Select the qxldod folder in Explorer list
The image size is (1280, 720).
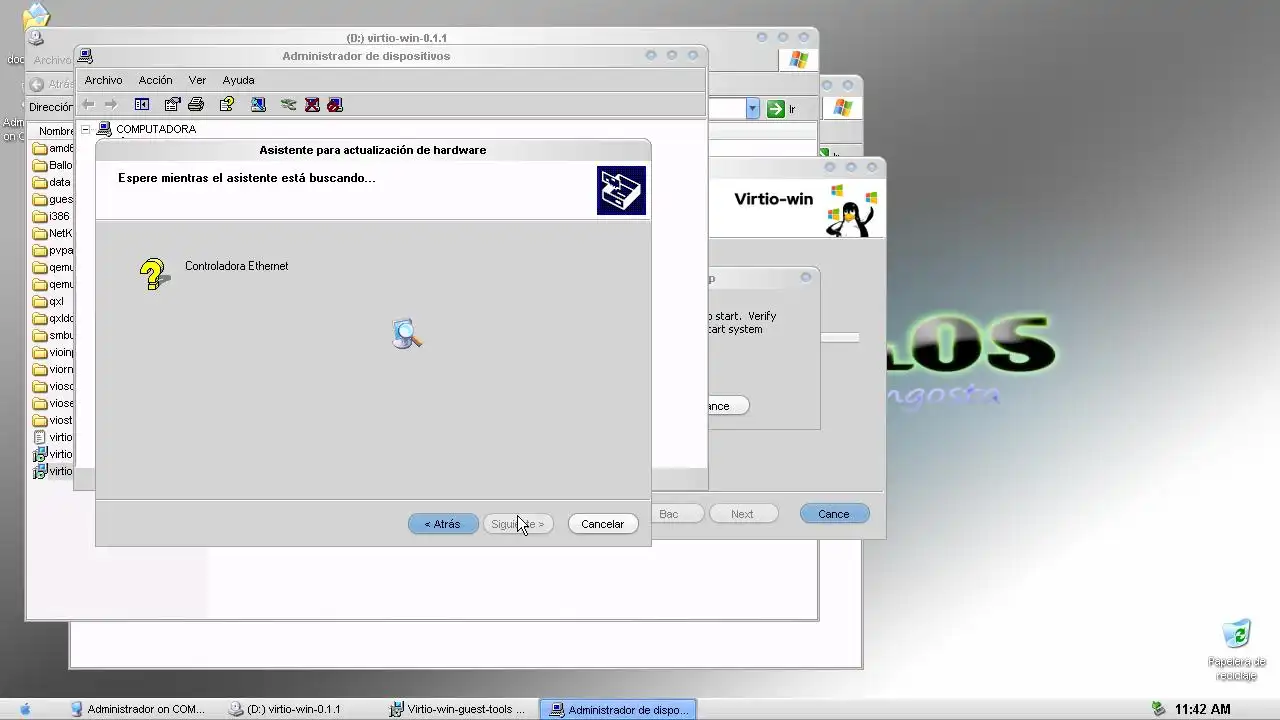tap(53, 318)
